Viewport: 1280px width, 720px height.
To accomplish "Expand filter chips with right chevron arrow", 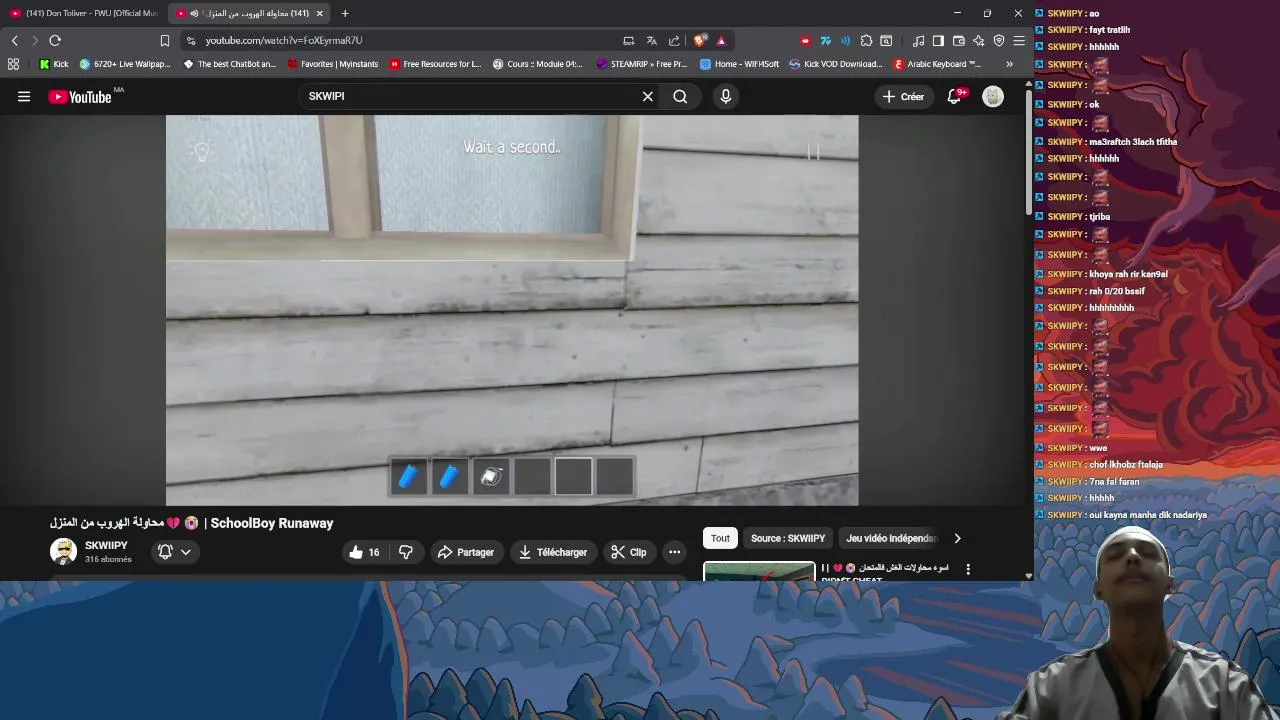I will (957, 538).
